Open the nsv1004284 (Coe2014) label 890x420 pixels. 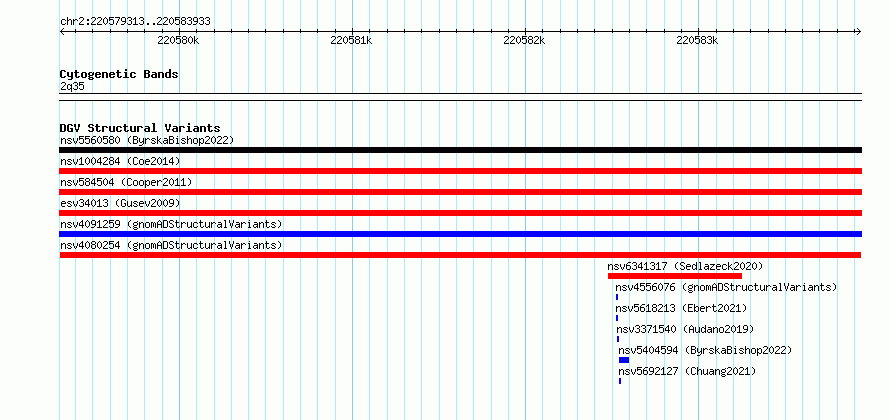click(120, 161)
